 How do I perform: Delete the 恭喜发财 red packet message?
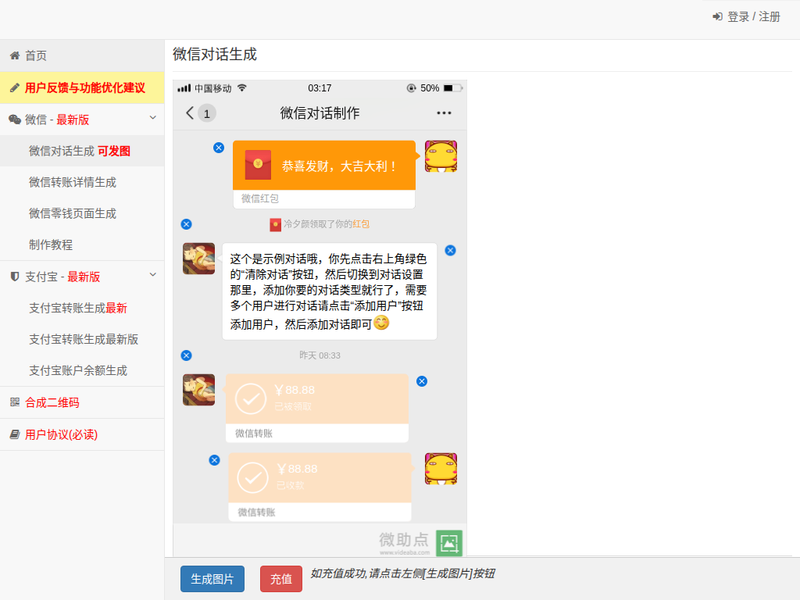pos(218,147)
